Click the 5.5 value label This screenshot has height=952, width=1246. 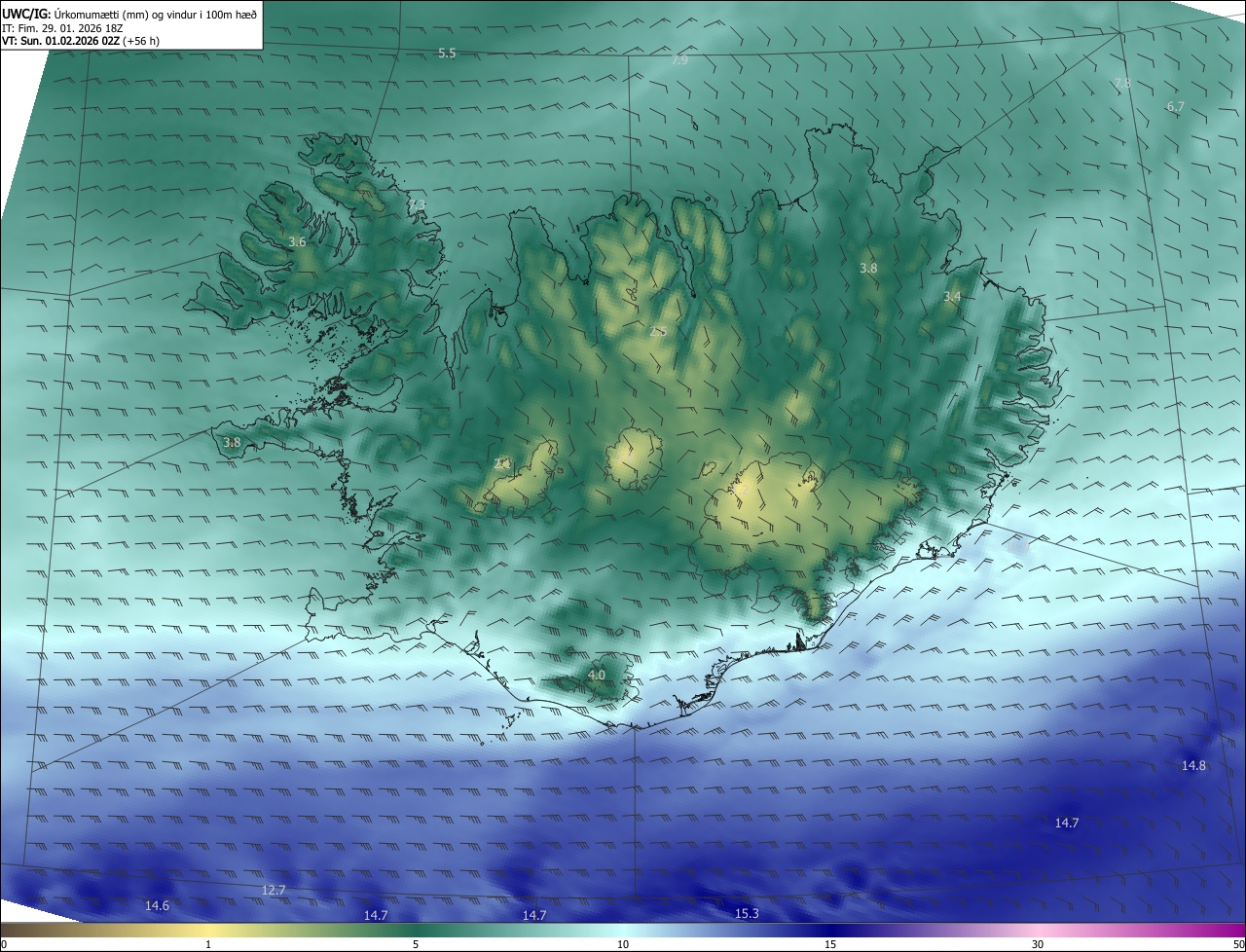(x=447, y=53)
